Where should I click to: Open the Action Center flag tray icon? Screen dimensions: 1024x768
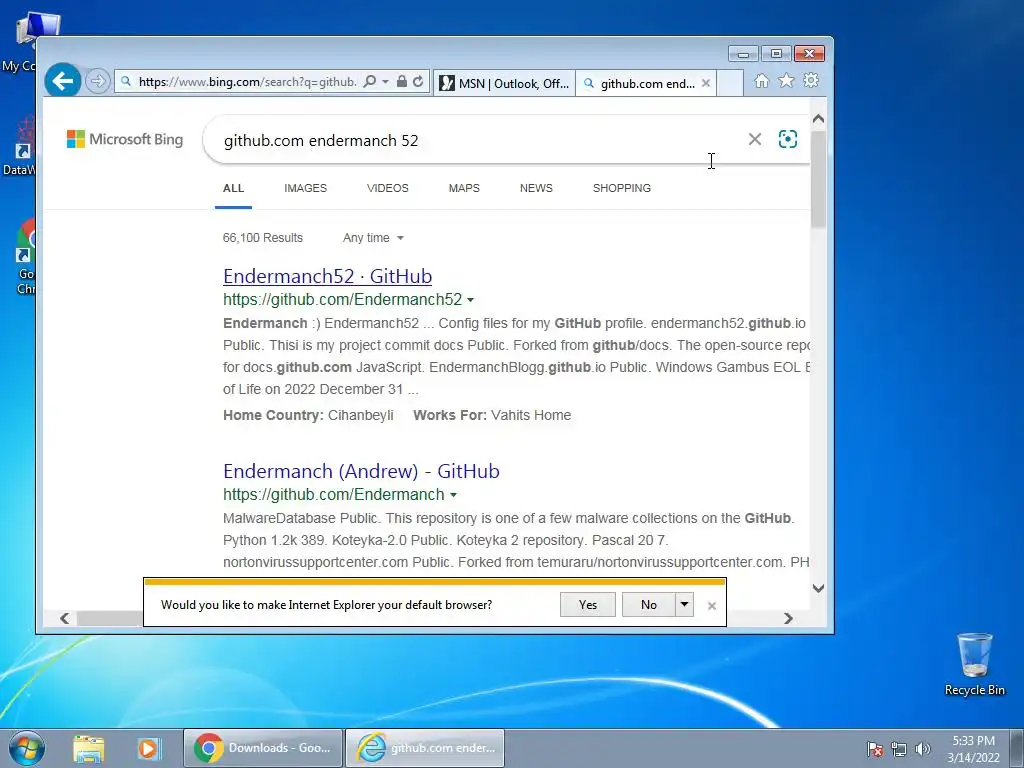click(875, 749)
